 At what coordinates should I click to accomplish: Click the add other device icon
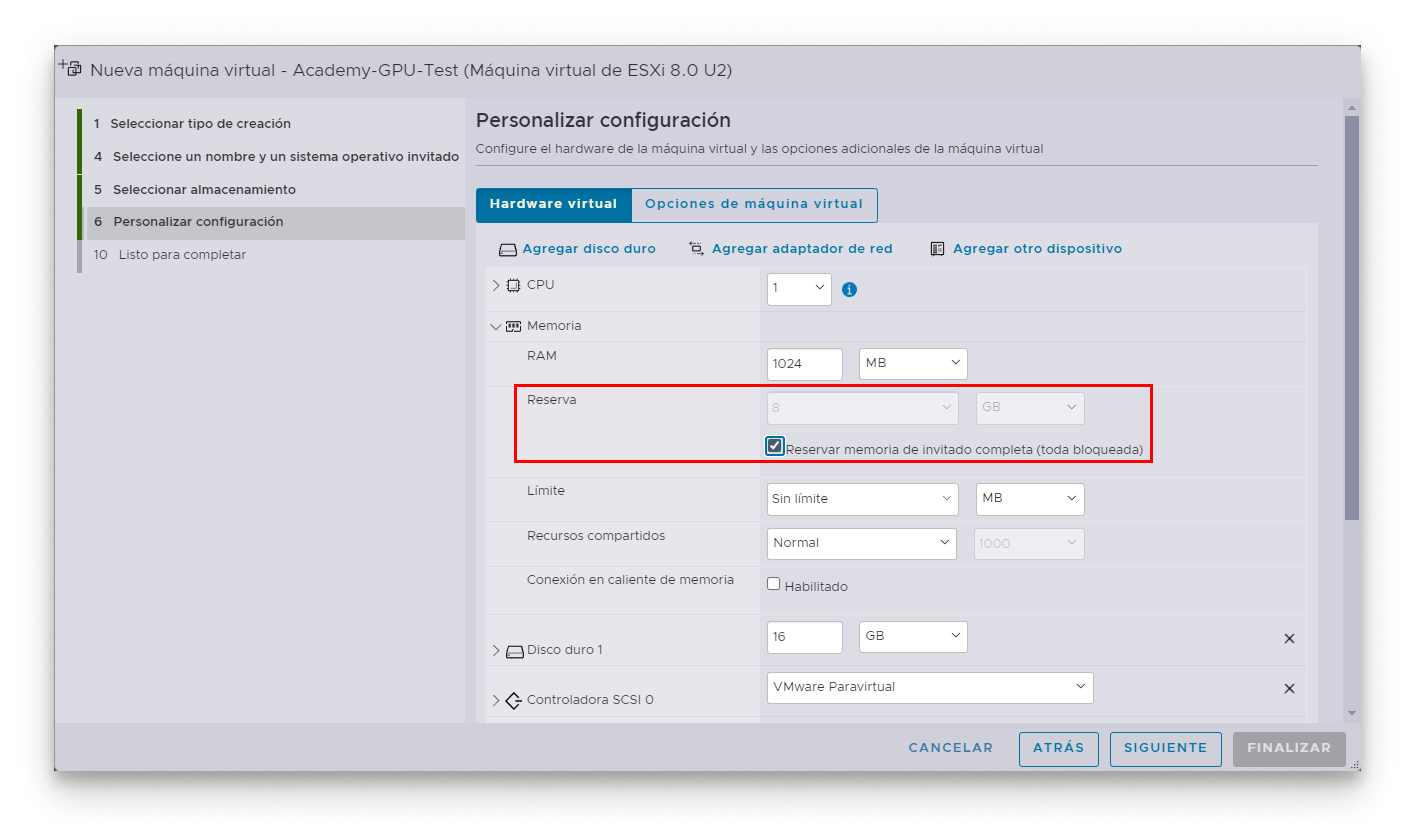(x=937, y=249)
